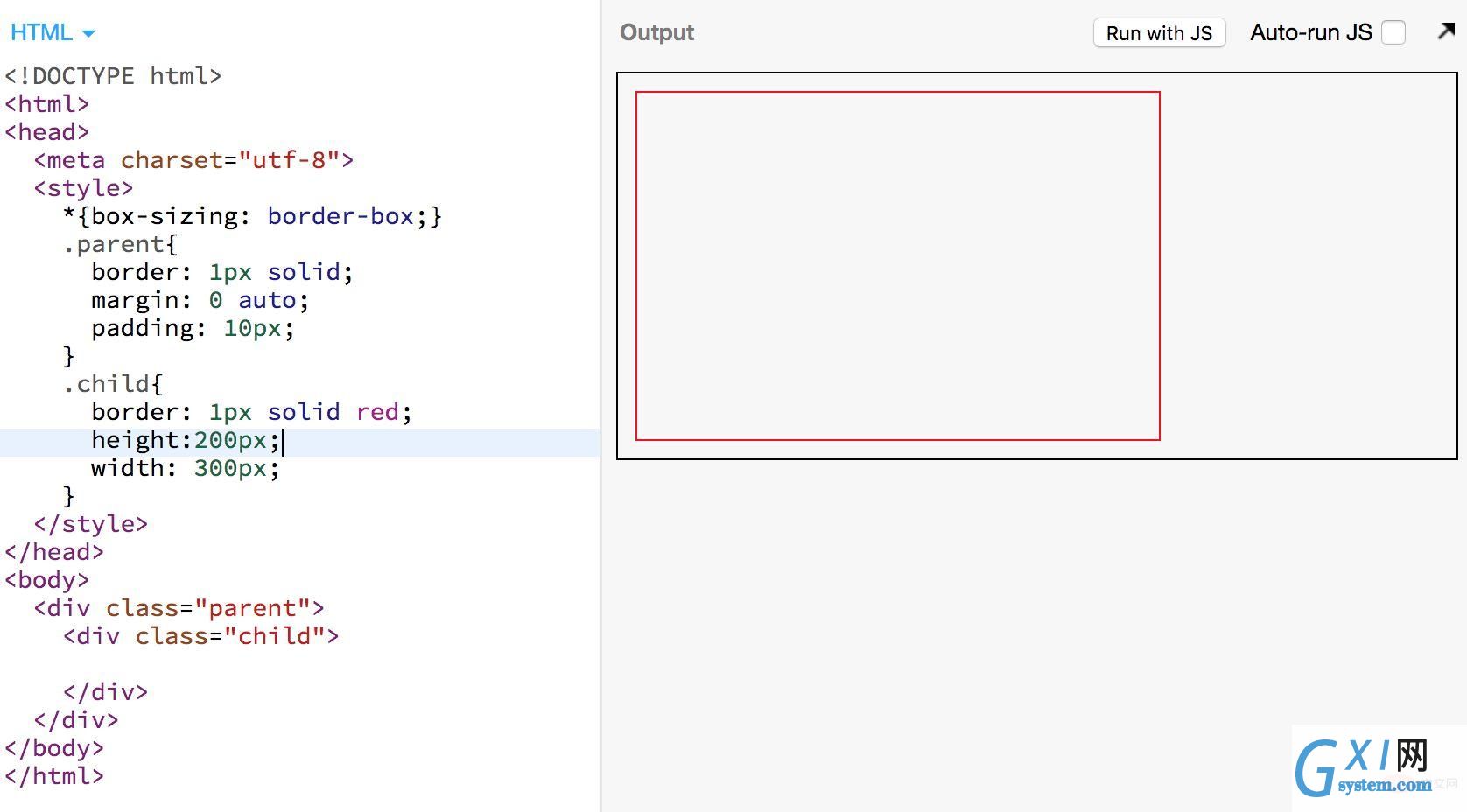This screenshot has height=812, width=1467.
Task: Click the .child{ selector line
Action: tap(113, 384)
